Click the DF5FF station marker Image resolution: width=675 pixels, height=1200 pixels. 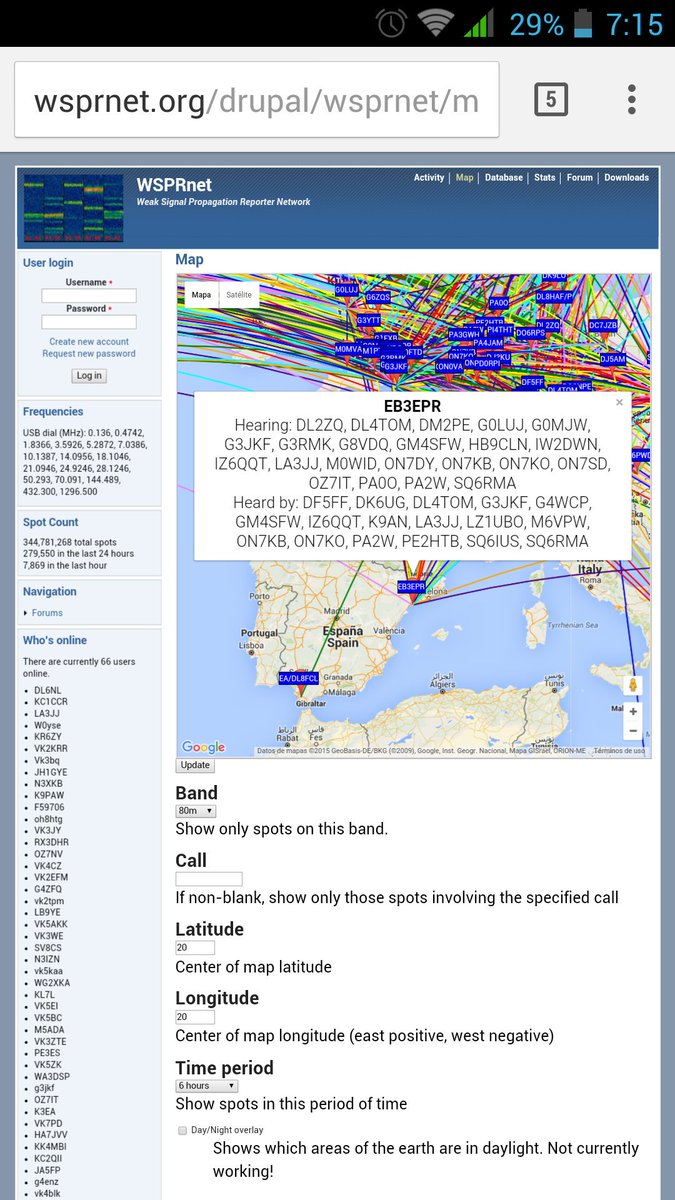coord(532,382)
